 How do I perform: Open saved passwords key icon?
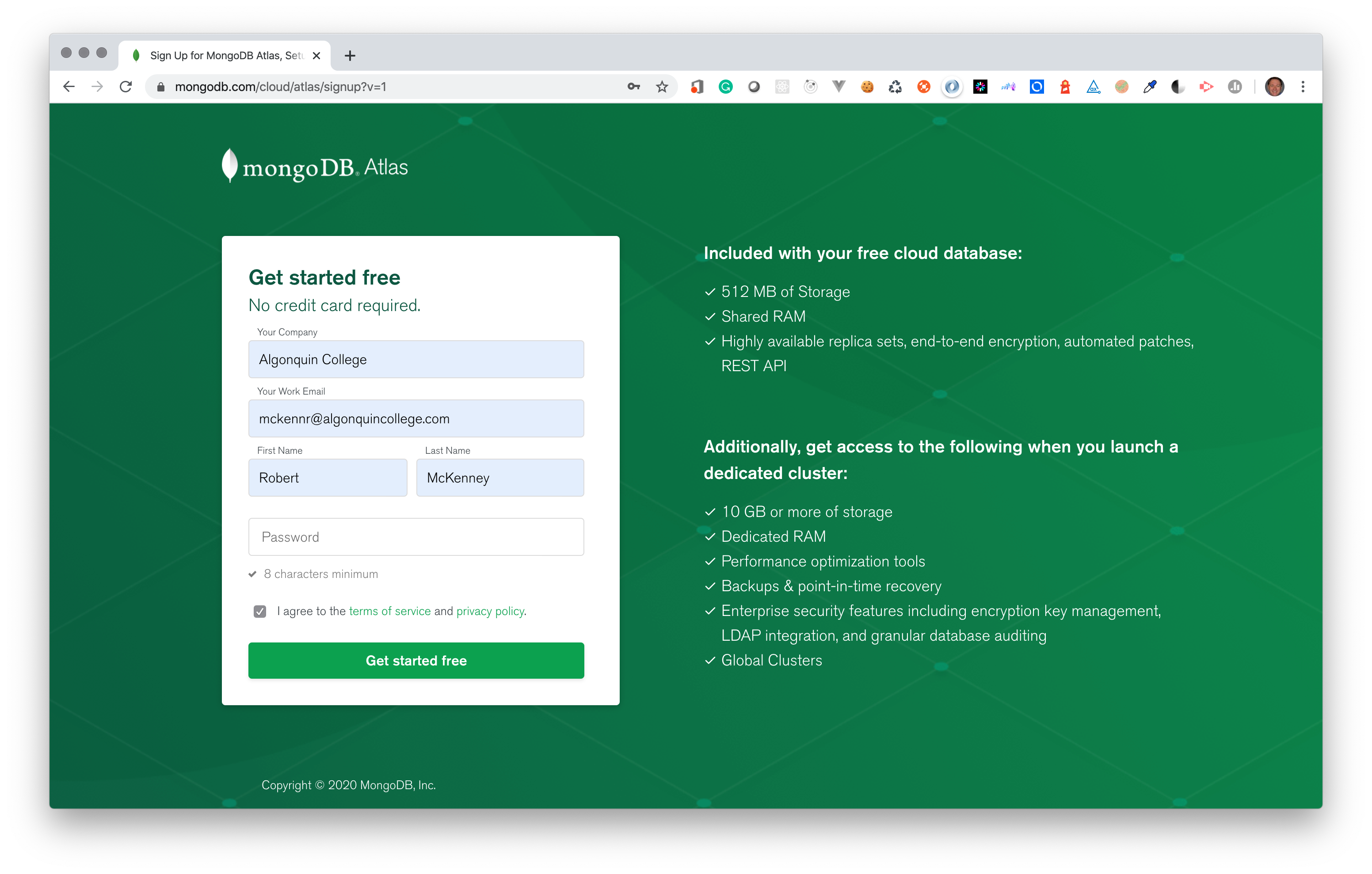(633, 87)
